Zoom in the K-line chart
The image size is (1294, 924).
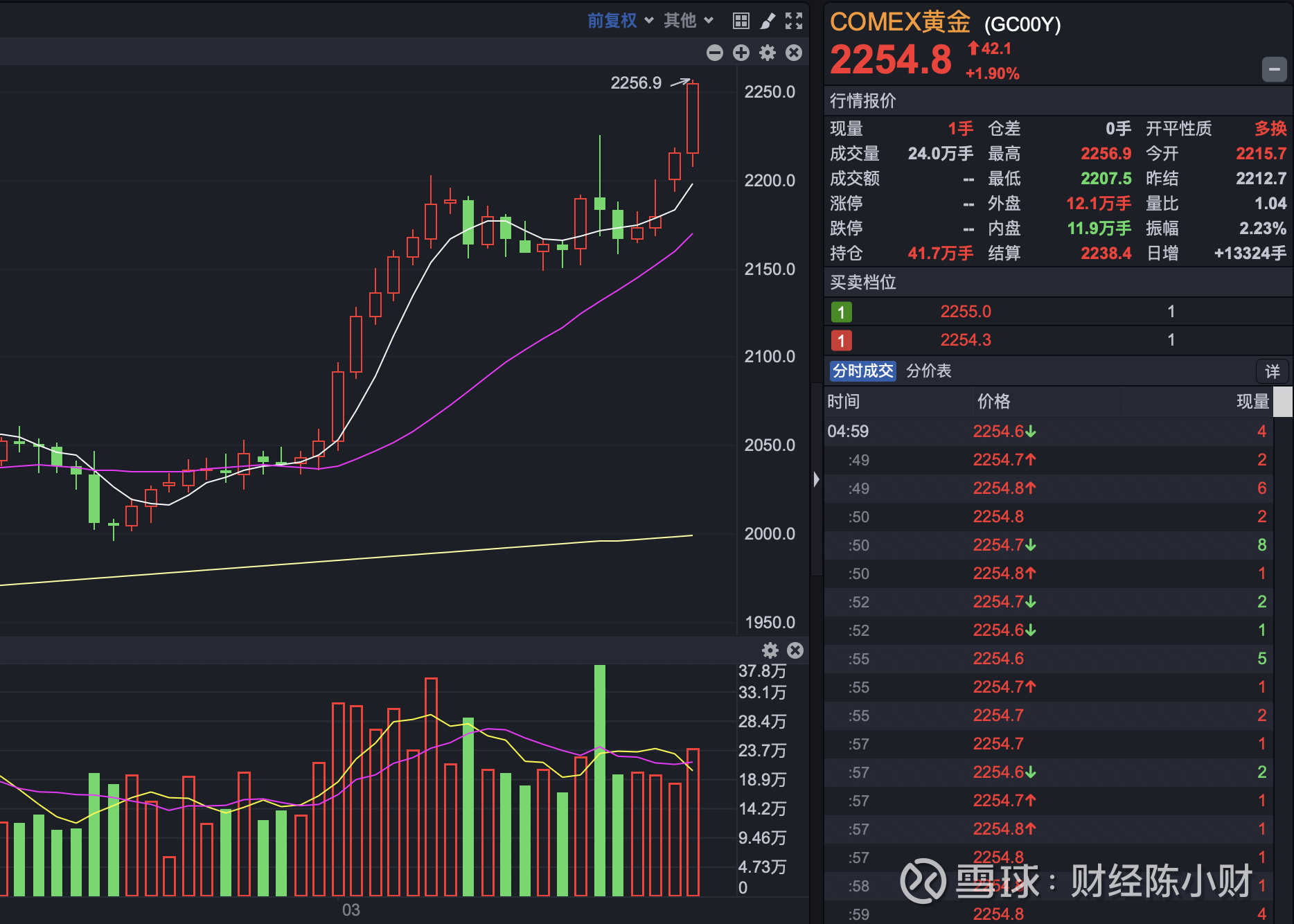pyautogui.click(x=741, y=53)
